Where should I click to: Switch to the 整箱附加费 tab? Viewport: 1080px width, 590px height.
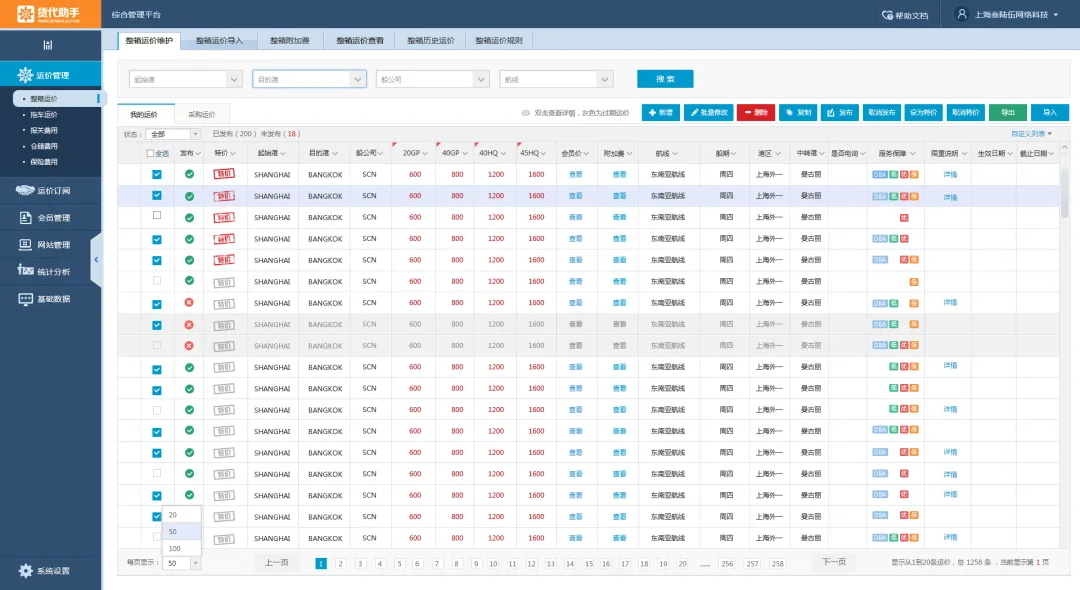coord(289,41)
